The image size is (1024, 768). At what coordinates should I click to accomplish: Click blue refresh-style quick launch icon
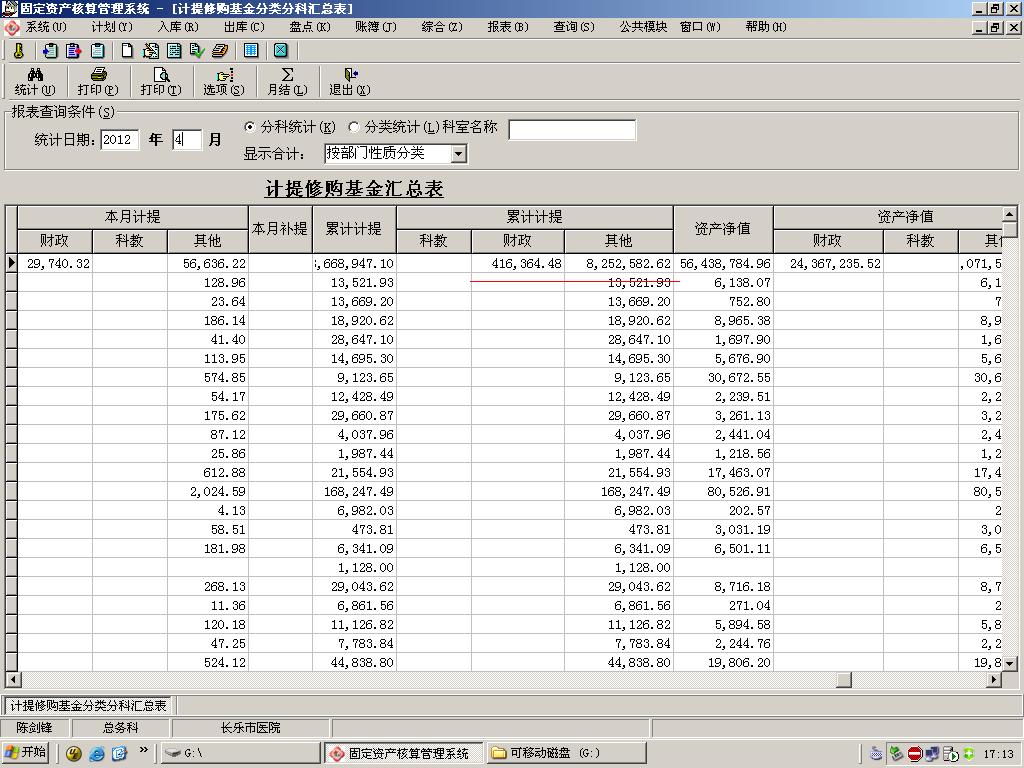click(120, 754)
